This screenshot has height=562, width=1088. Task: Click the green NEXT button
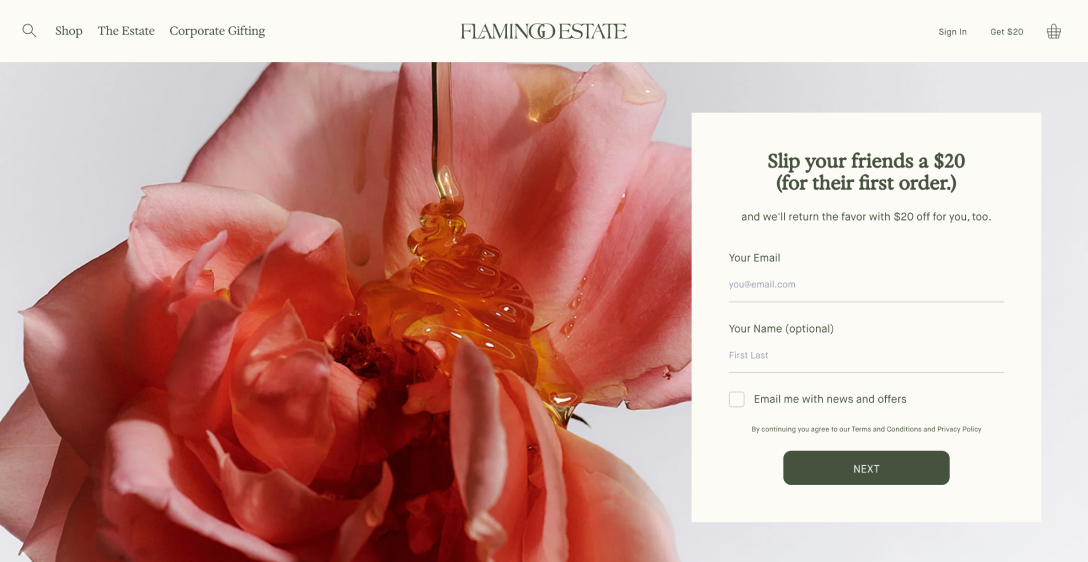click(866, 468)
